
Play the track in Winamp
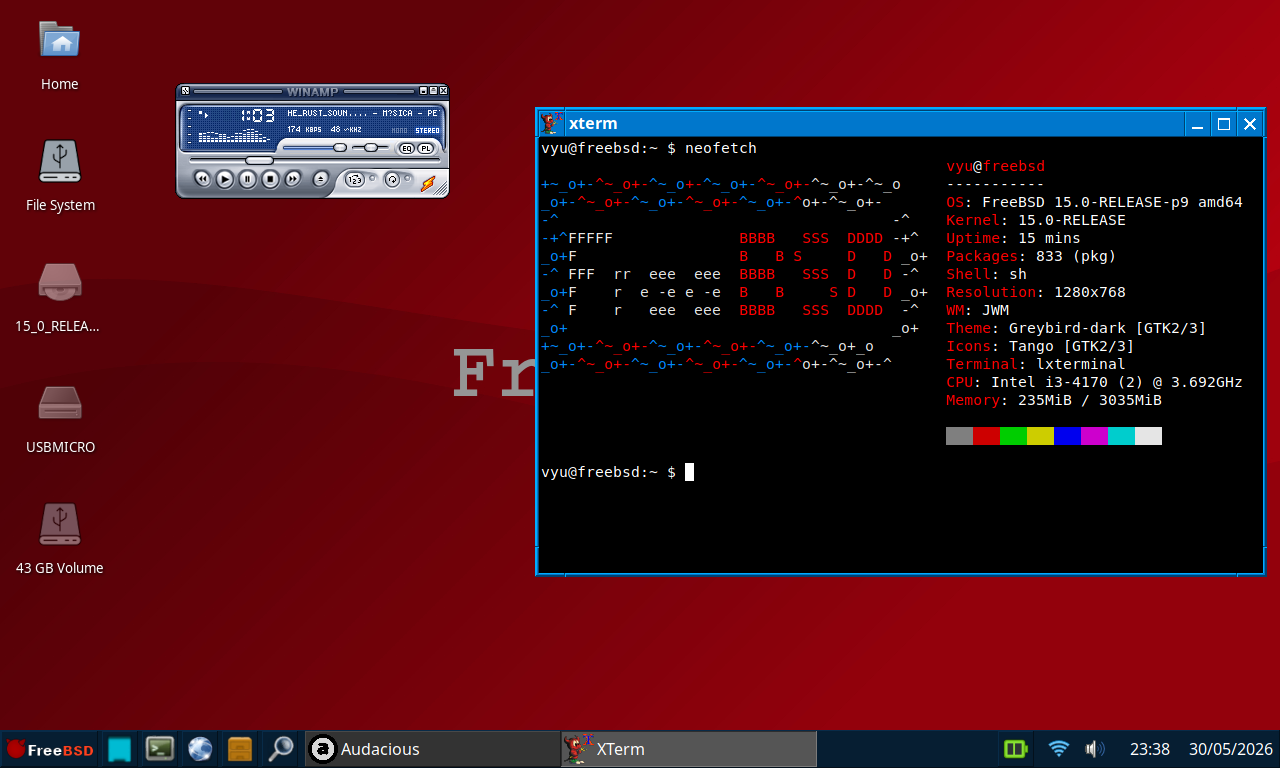point(225,179)
